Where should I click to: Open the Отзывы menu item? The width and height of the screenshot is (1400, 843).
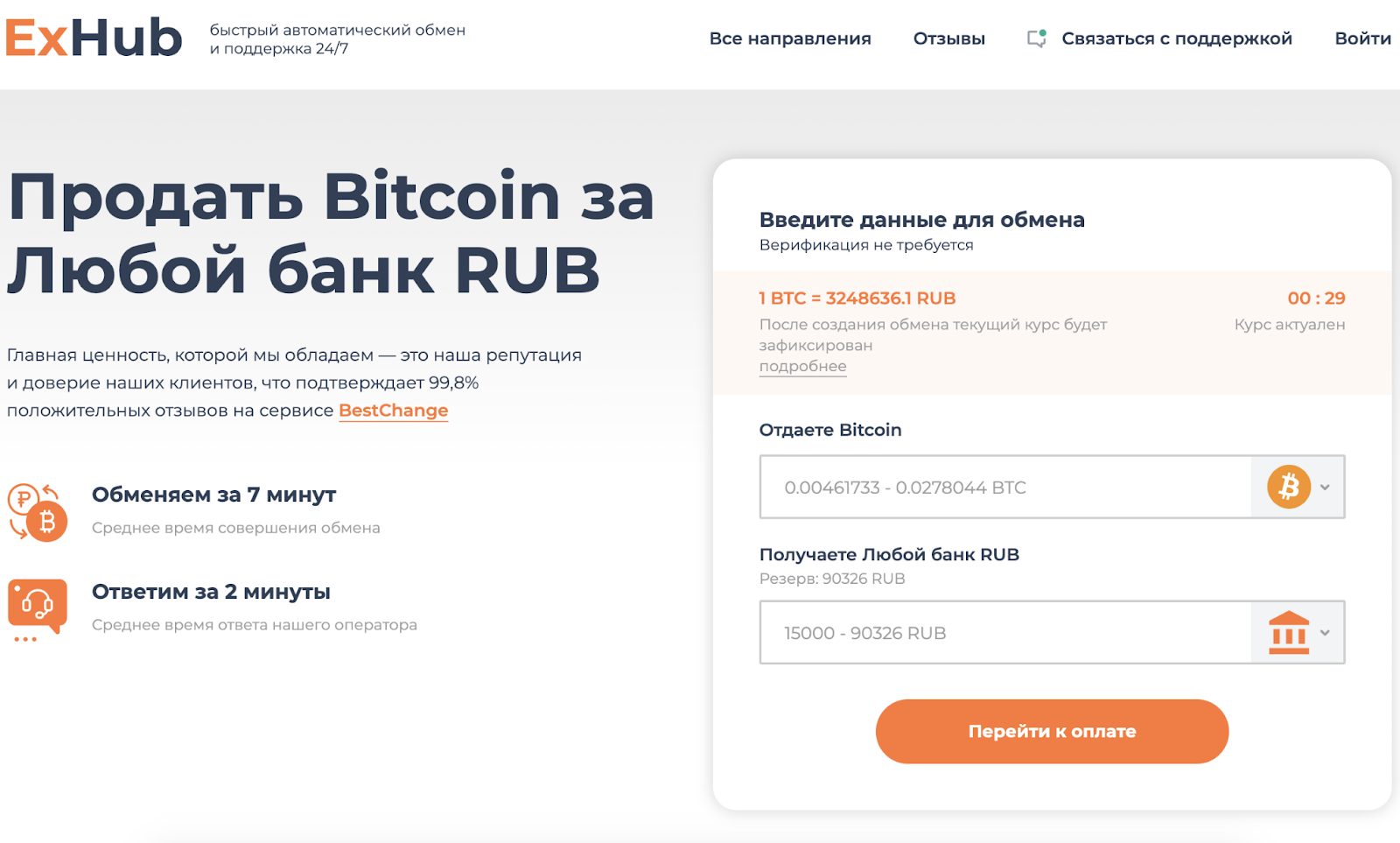[x=949, y=39]
